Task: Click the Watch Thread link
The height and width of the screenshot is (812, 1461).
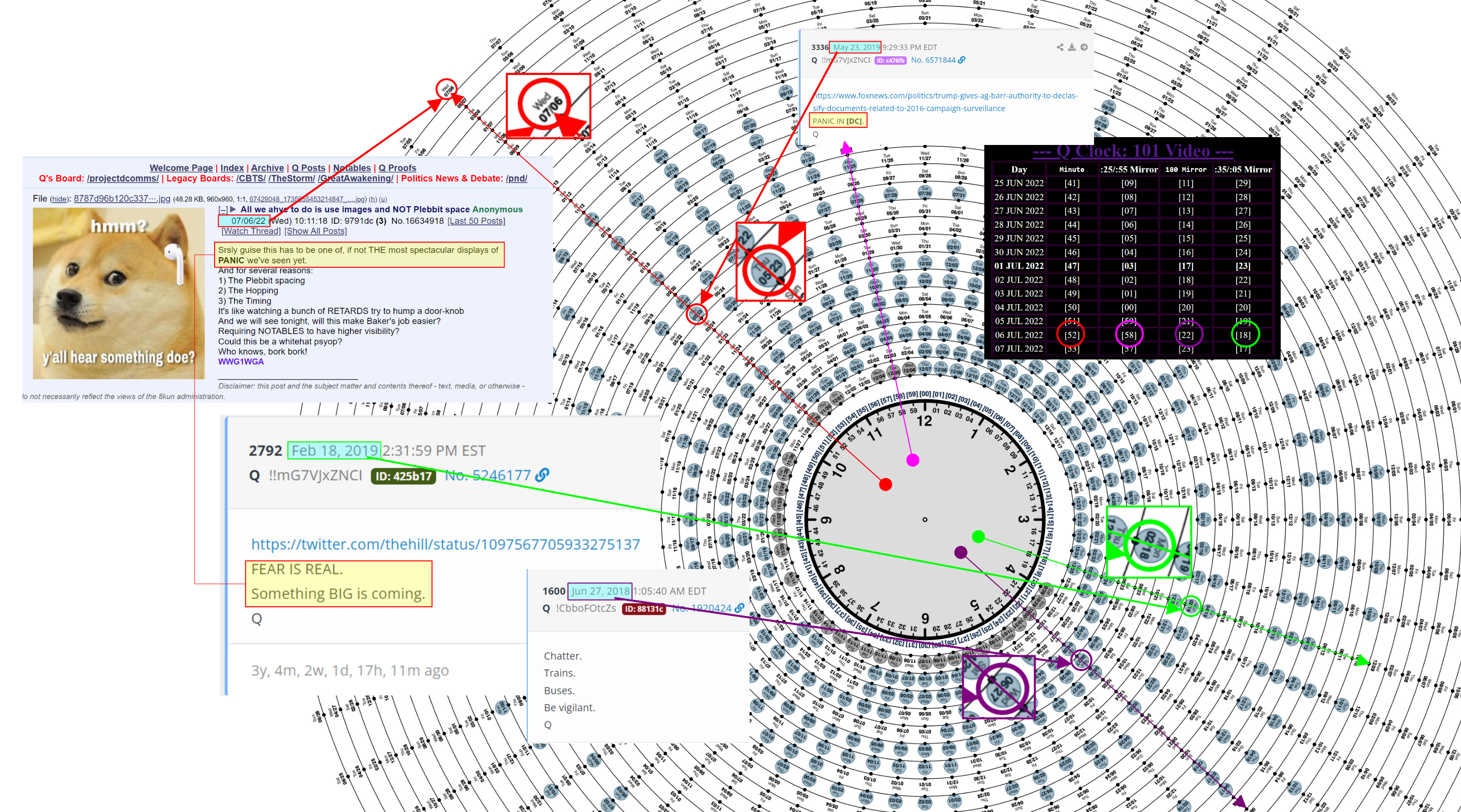Action: click(x=251, y=231)
